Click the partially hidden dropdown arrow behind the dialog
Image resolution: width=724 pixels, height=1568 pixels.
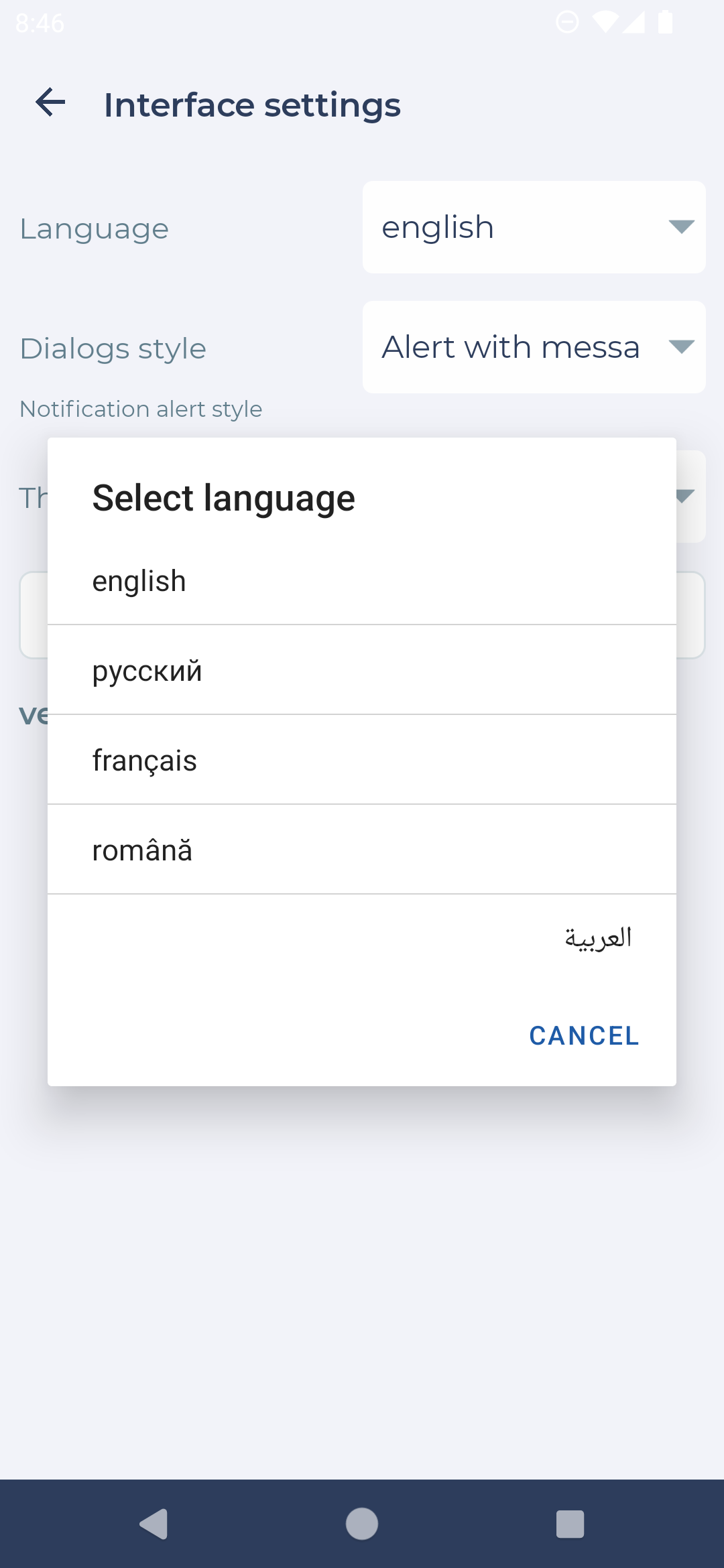coord(686,497)
